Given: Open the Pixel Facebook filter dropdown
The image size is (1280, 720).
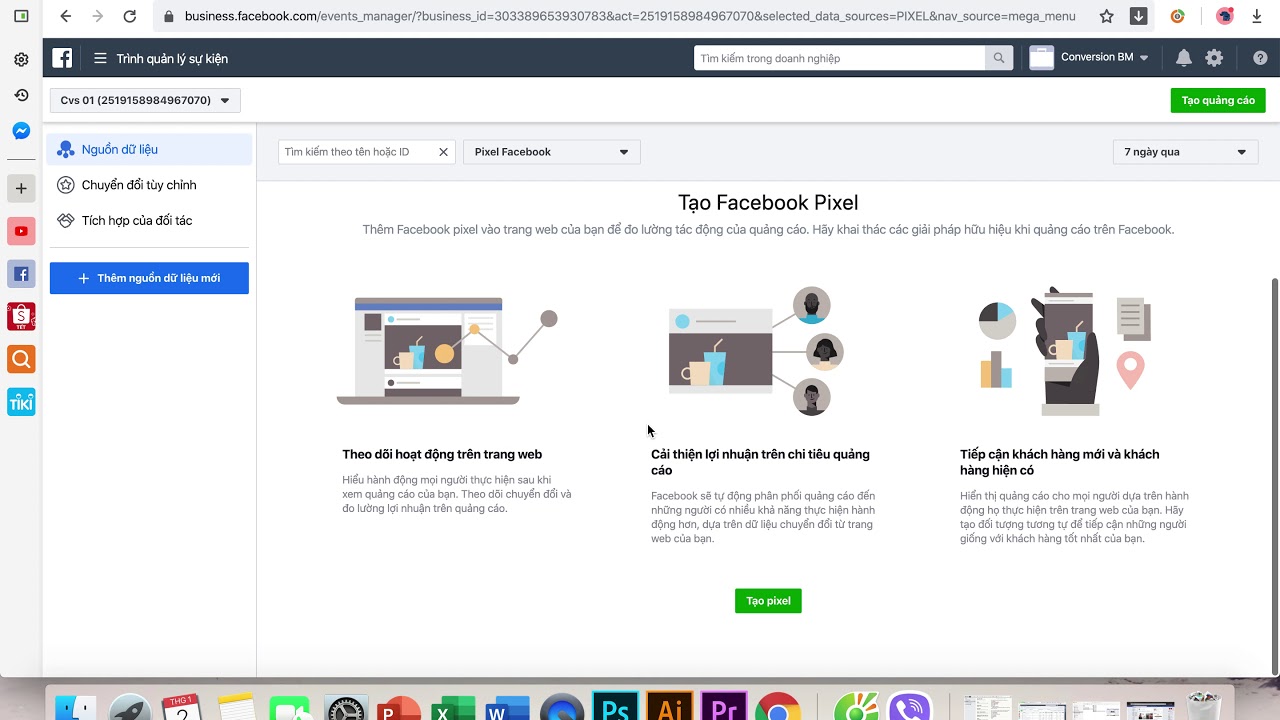Looking at the screenshot, I should (x=551, y=152).
